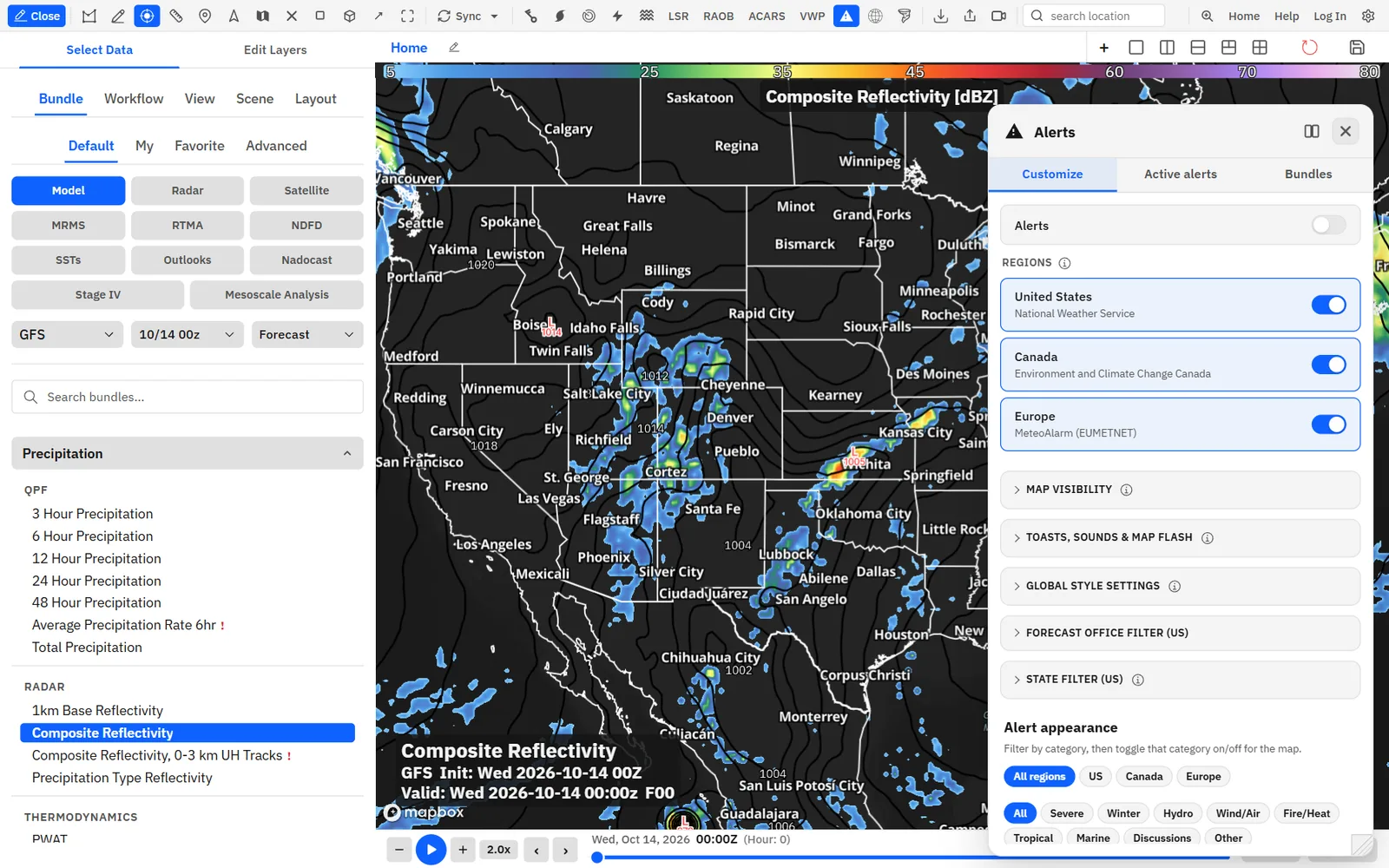
Task: Click the 24 Hour Precipitation product
Action: pyautogui.click(x=96, y=581)
